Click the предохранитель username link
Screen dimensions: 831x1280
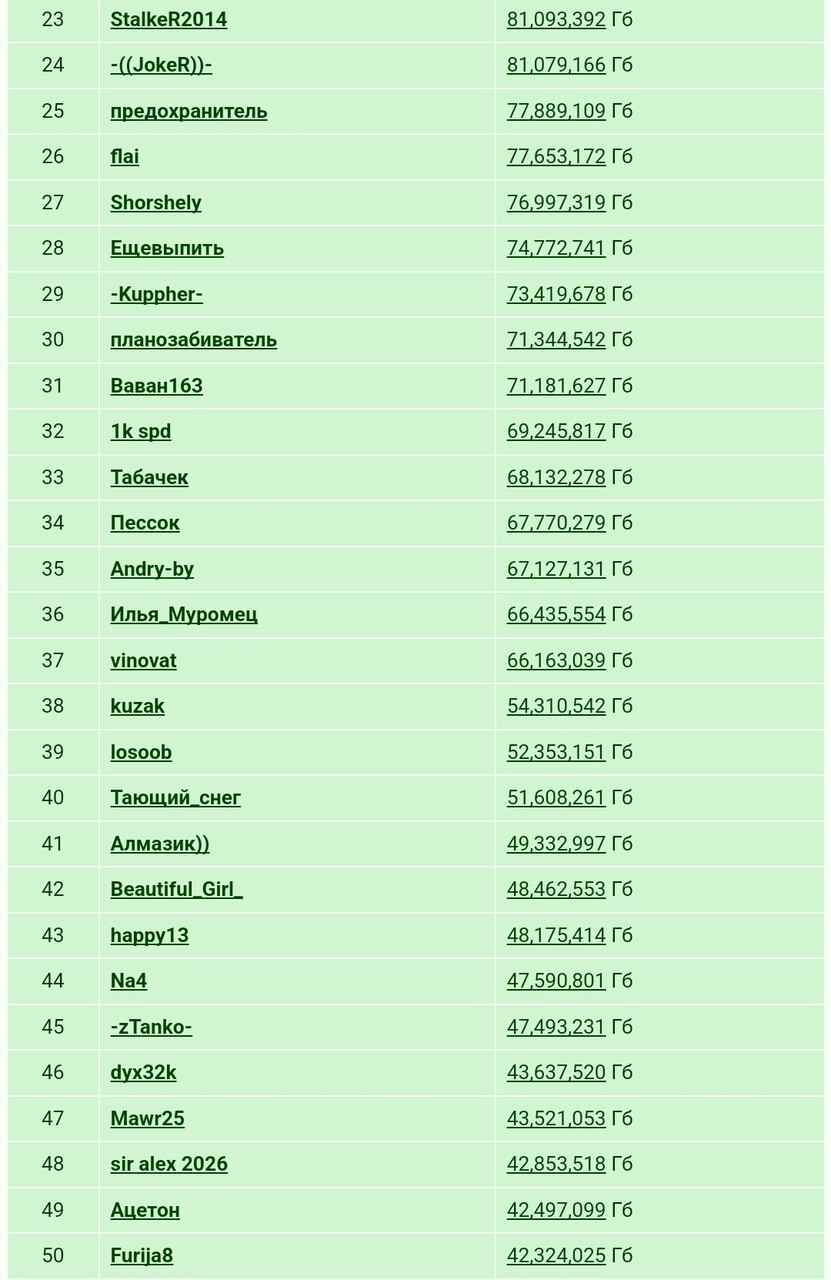coord(189,111)
